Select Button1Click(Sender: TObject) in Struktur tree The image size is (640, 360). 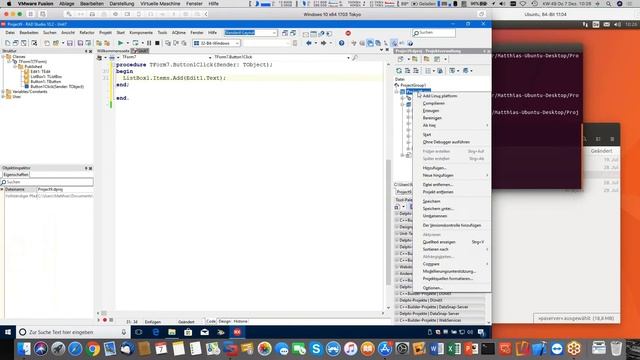coord(57,87)
